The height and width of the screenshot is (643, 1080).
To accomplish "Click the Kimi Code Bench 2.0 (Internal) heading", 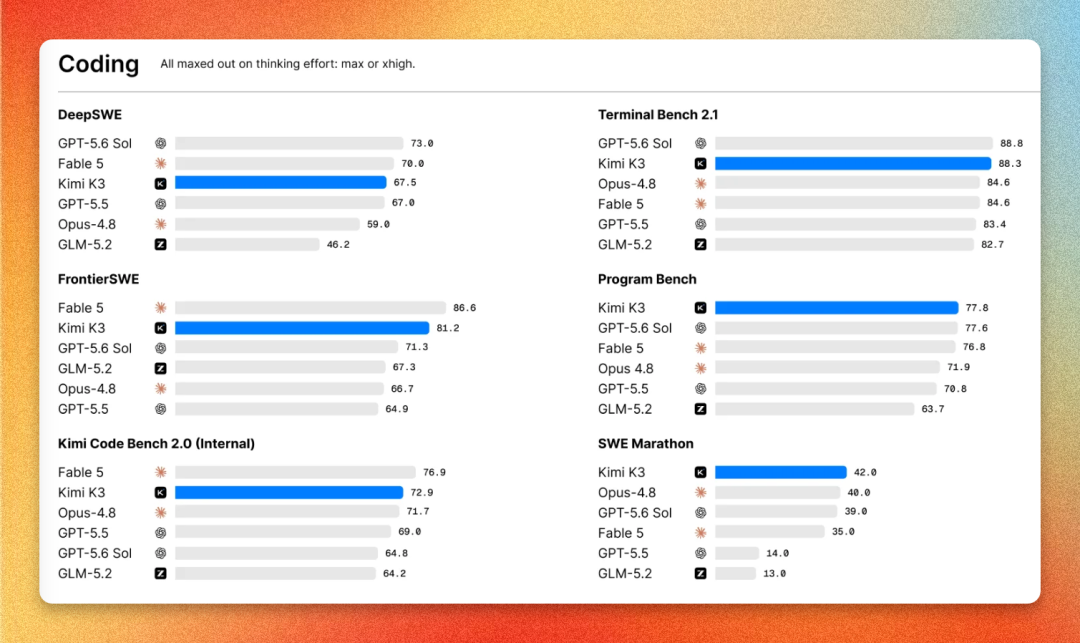I will pyautogui.click(x=156, y=444).
